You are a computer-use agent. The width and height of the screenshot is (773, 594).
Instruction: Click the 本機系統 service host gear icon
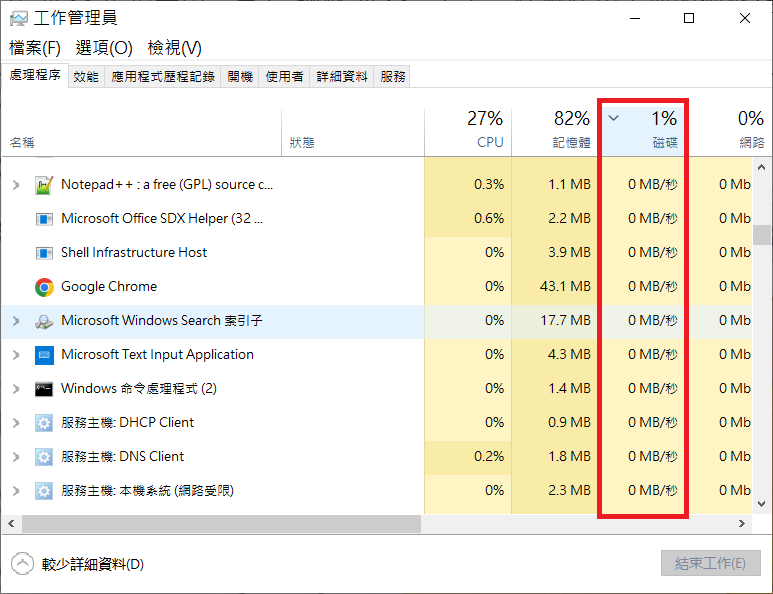[44, 491]
